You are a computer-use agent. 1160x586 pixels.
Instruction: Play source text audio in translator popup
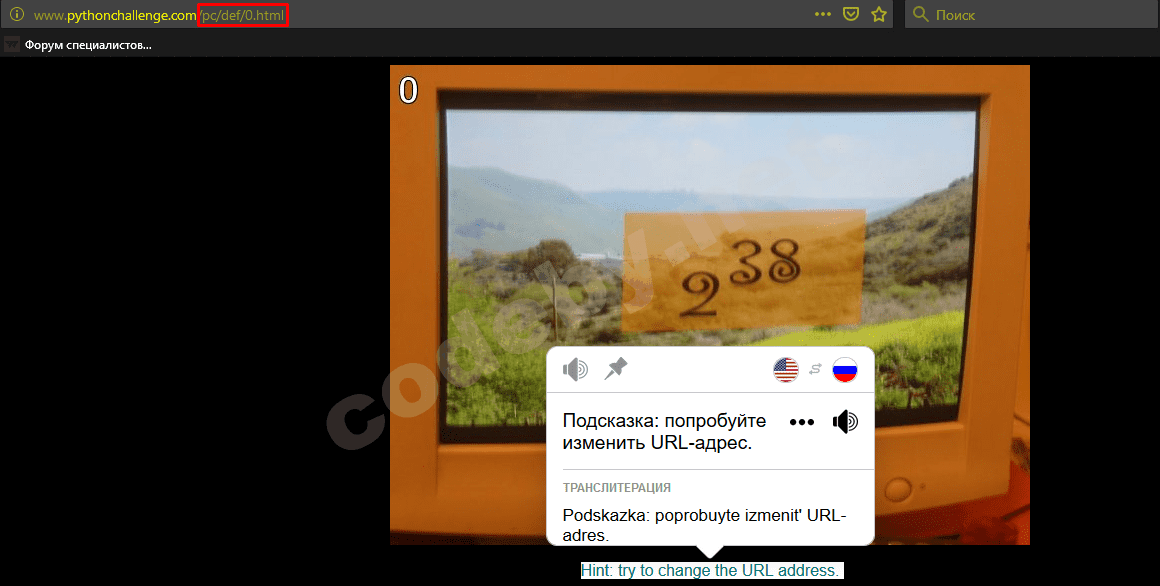click(575, 369)
